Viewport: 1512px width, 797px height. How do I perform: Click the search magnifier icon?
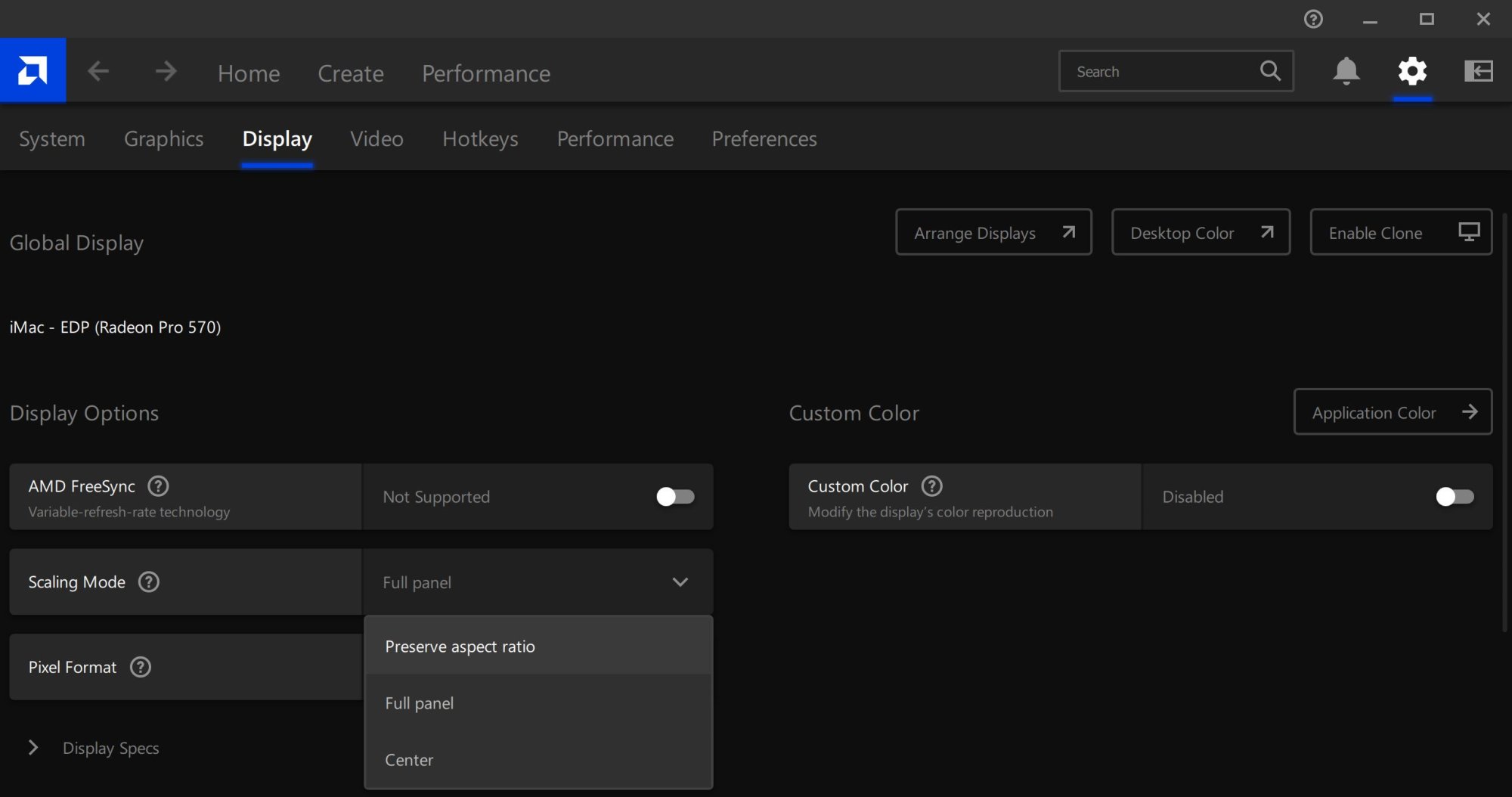click(1270, 71)
